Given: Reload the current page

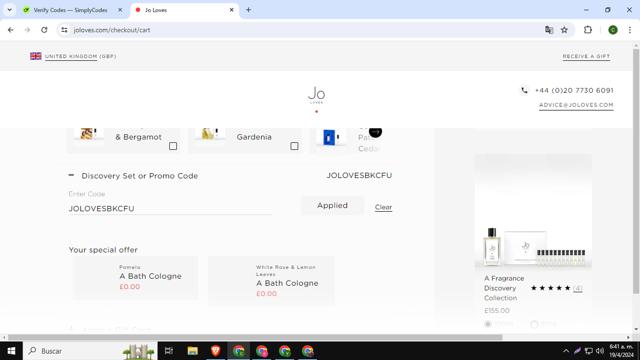Looking at the screenshot, I should pos(44,30).
